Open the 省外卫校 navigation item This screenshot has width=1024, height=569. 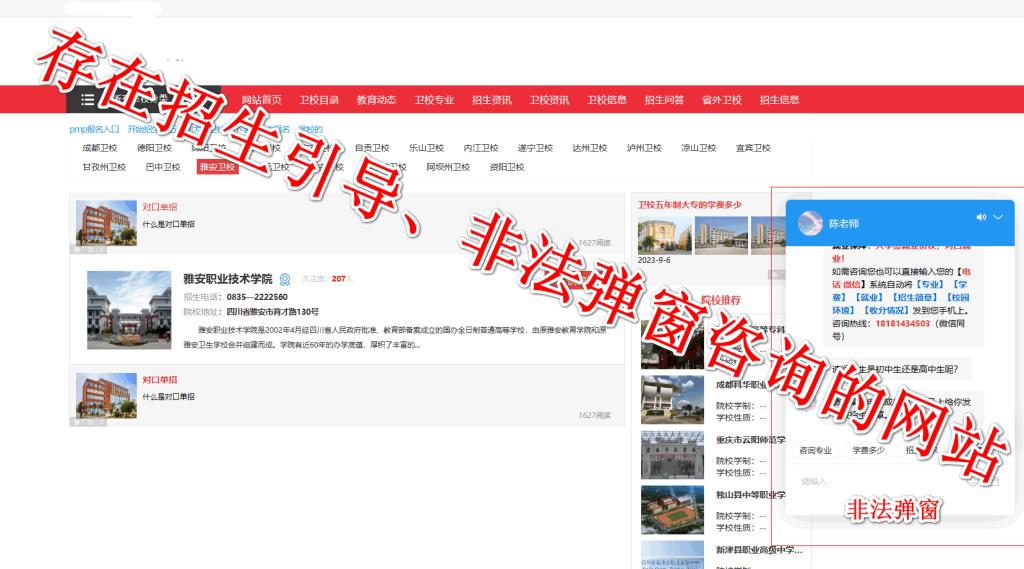[x=721, y=100]
